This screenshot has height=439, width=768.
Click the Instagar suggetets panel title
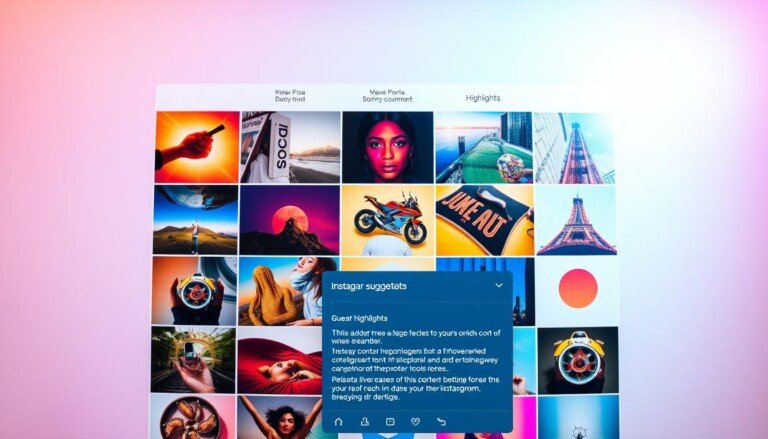pyautogui.click(x=369, y=286)
